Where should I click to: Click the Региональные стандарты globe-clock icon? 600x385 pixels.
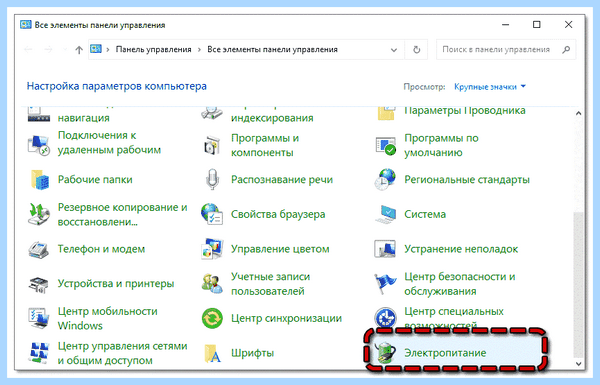point(385,179)
